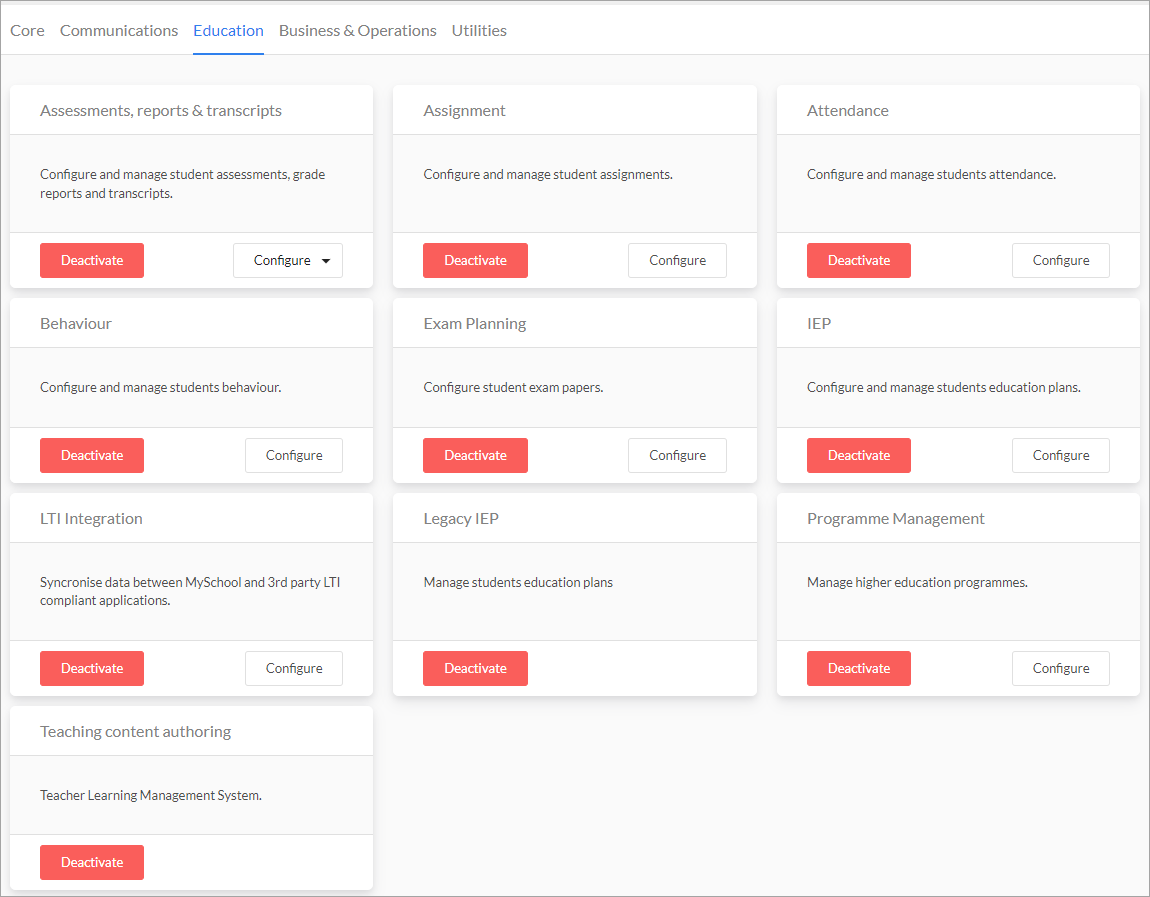The image size is (1150, 897).
Task: Open Business & Operations tab
Action: coord(357,31)
